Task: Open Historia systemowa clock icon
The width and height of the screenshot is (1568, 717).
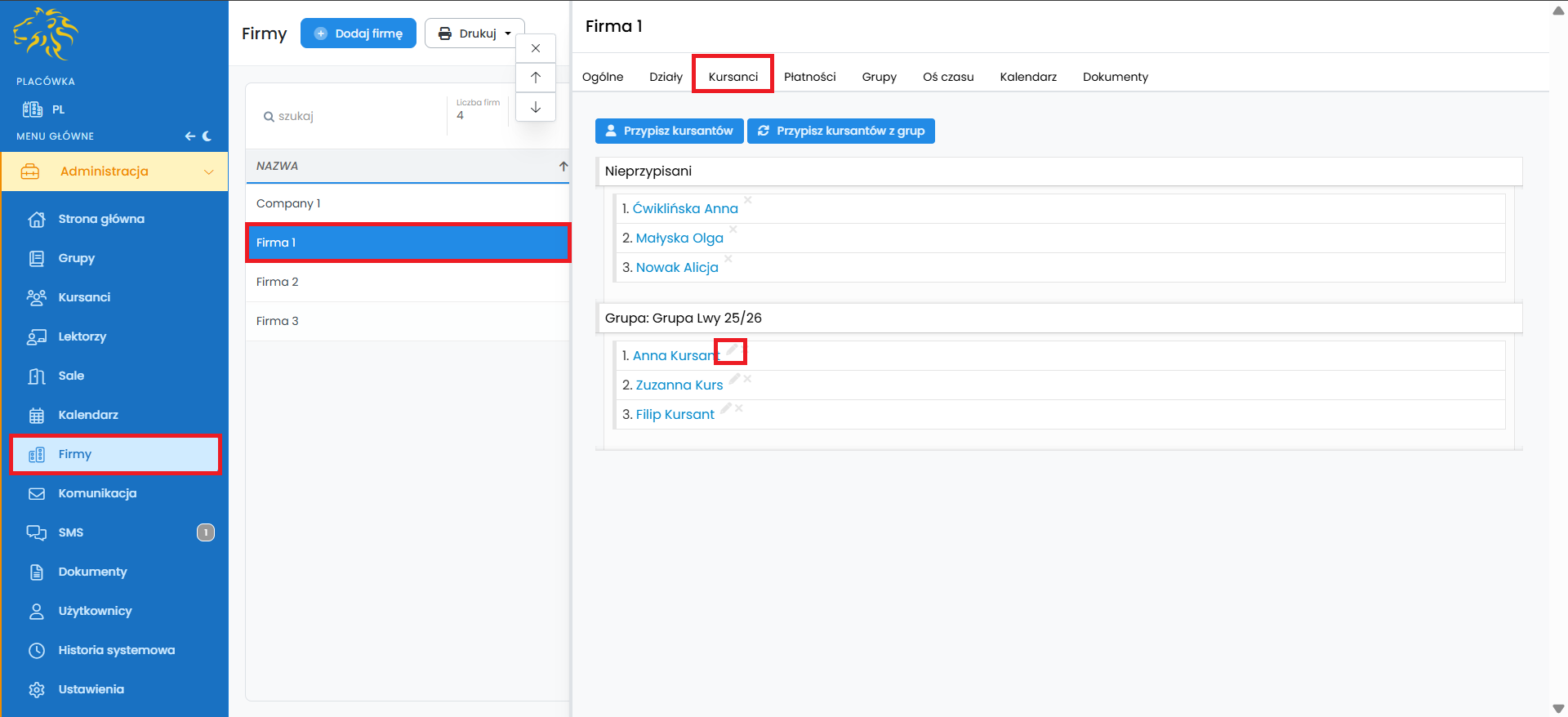Action: [x=37, y=650]
